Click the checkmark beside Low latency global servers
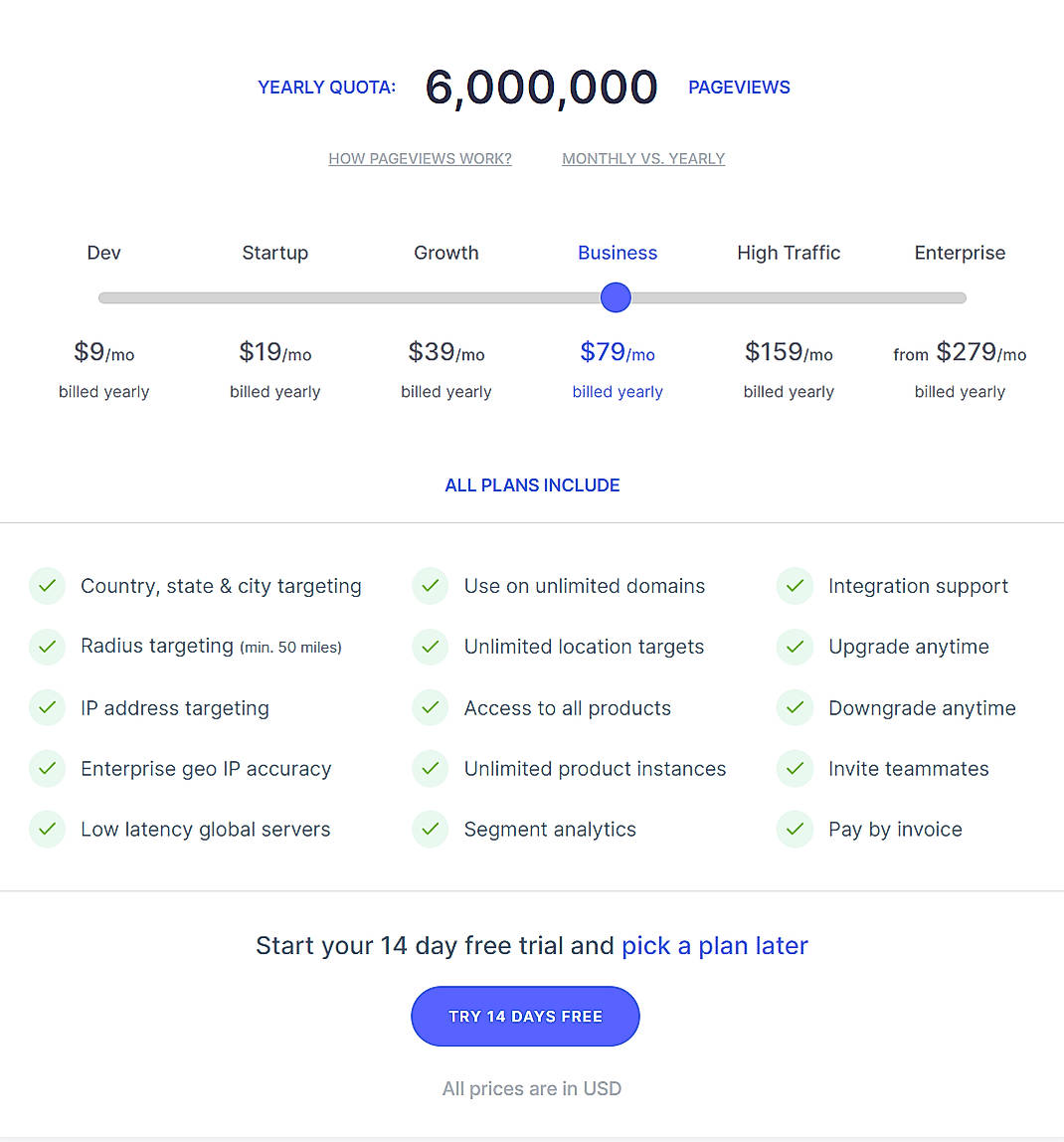This screenshot has height=1142, width=1064. 47,829
